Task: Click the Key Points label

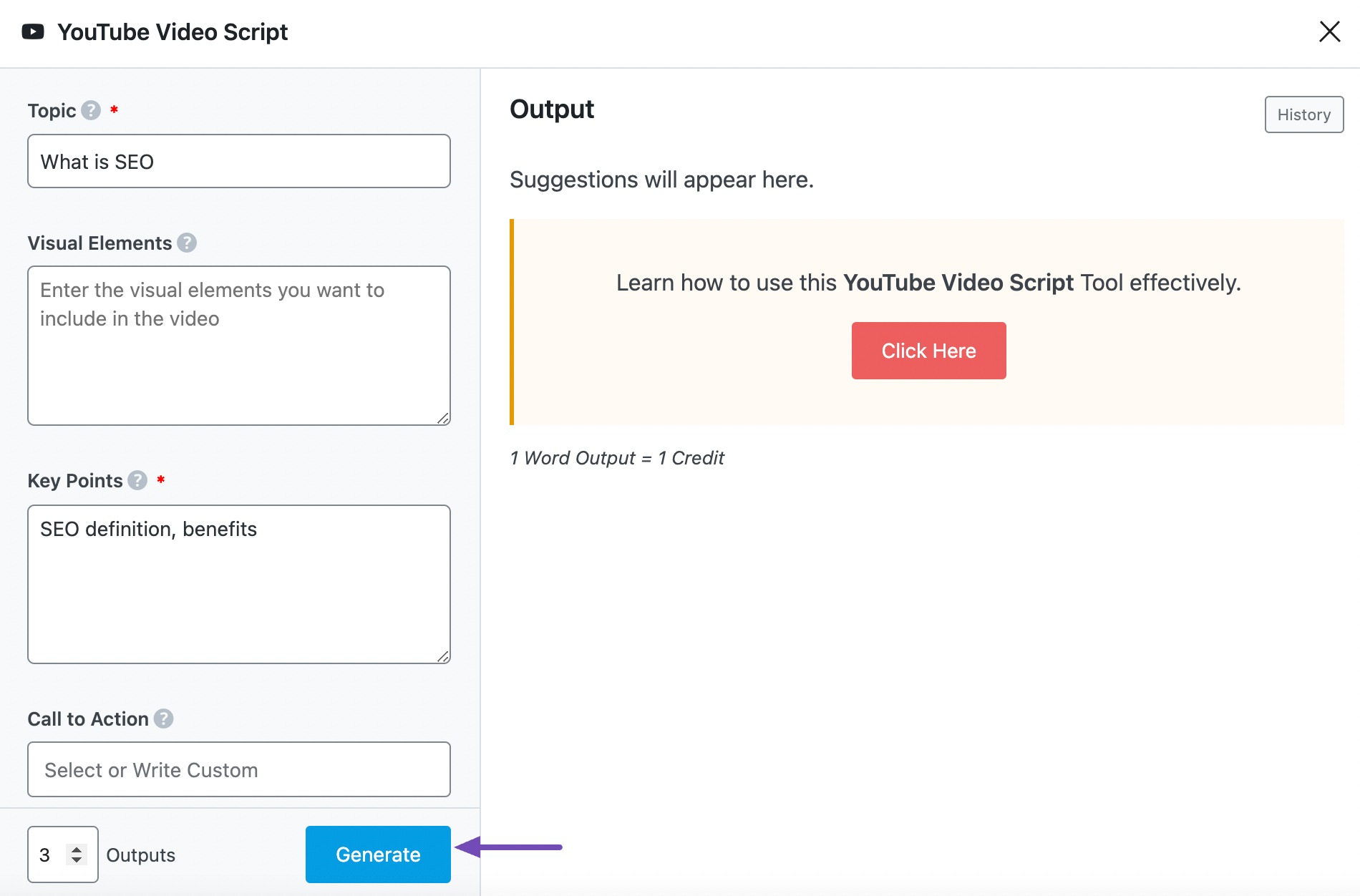Action: [x=75, y=481]
